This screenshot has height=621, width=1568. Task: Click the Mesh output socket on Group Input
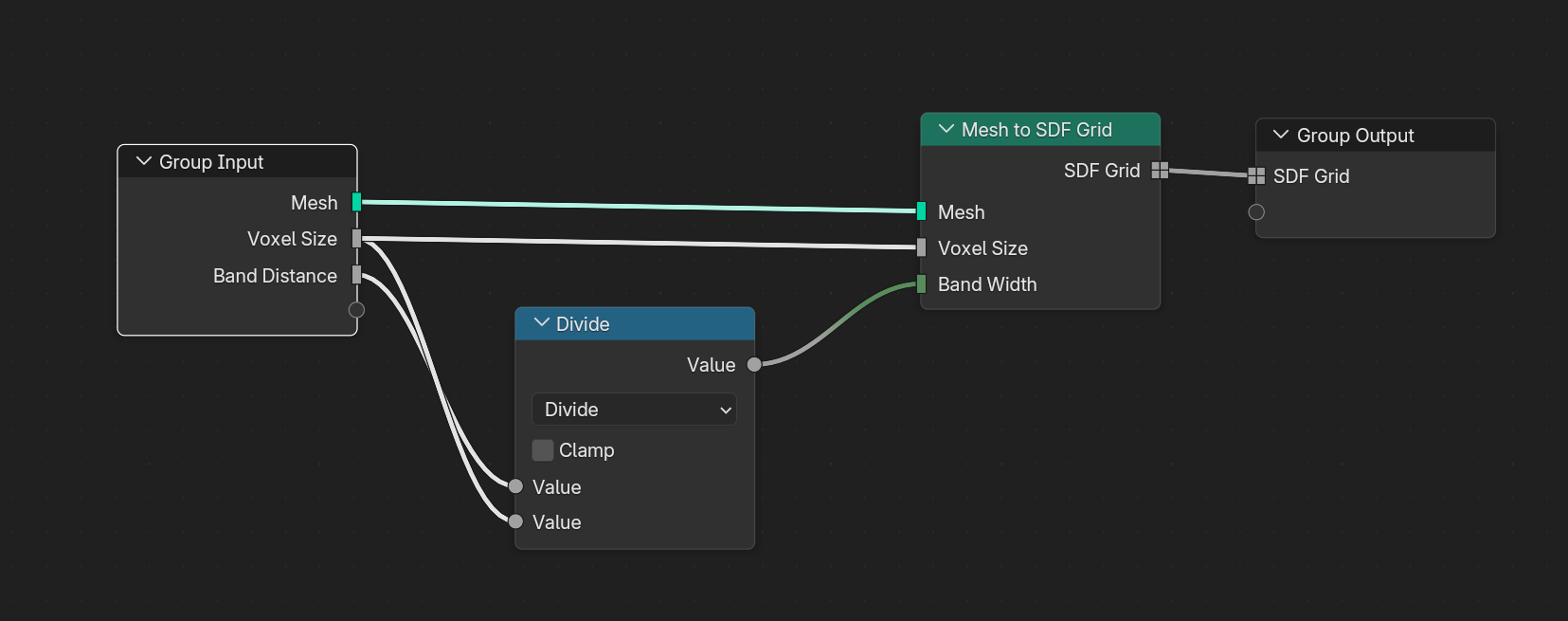[356, 202]
